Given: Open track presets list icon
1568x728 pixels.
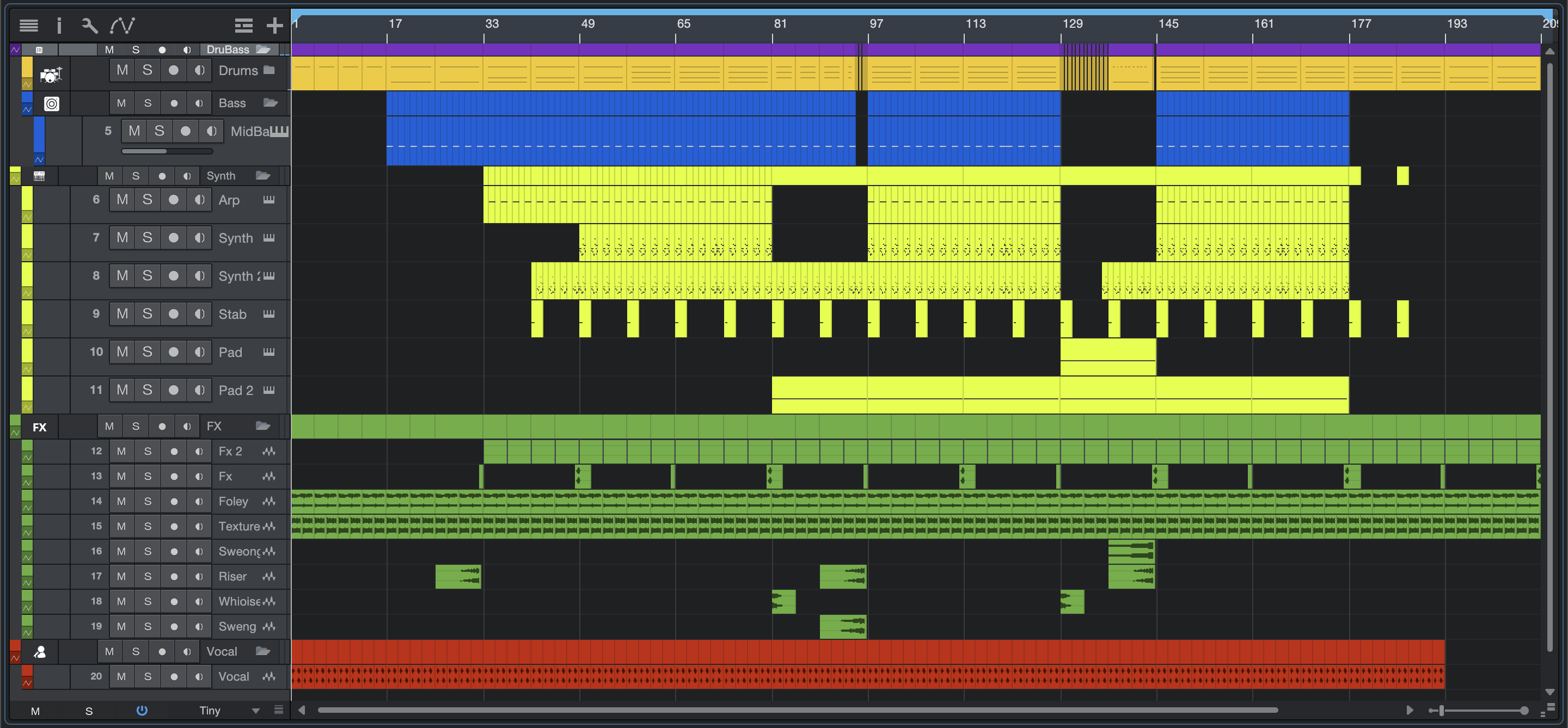Looking at the screenshot, I should point(243,25).
